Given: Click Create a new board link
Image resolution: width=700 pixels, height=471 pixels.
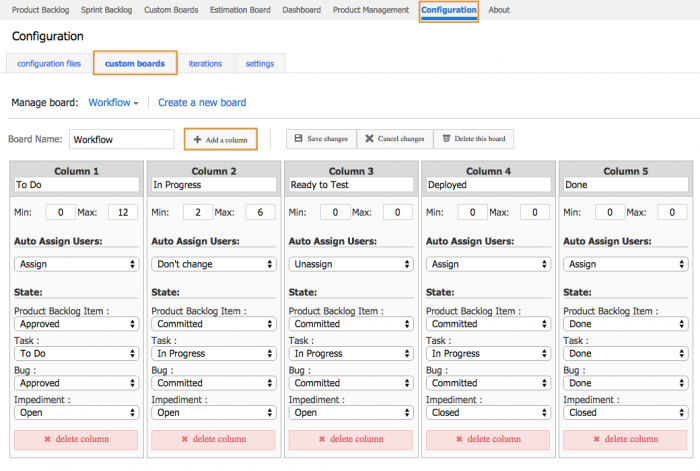Looking at the screenshot, I should [202, 103].
